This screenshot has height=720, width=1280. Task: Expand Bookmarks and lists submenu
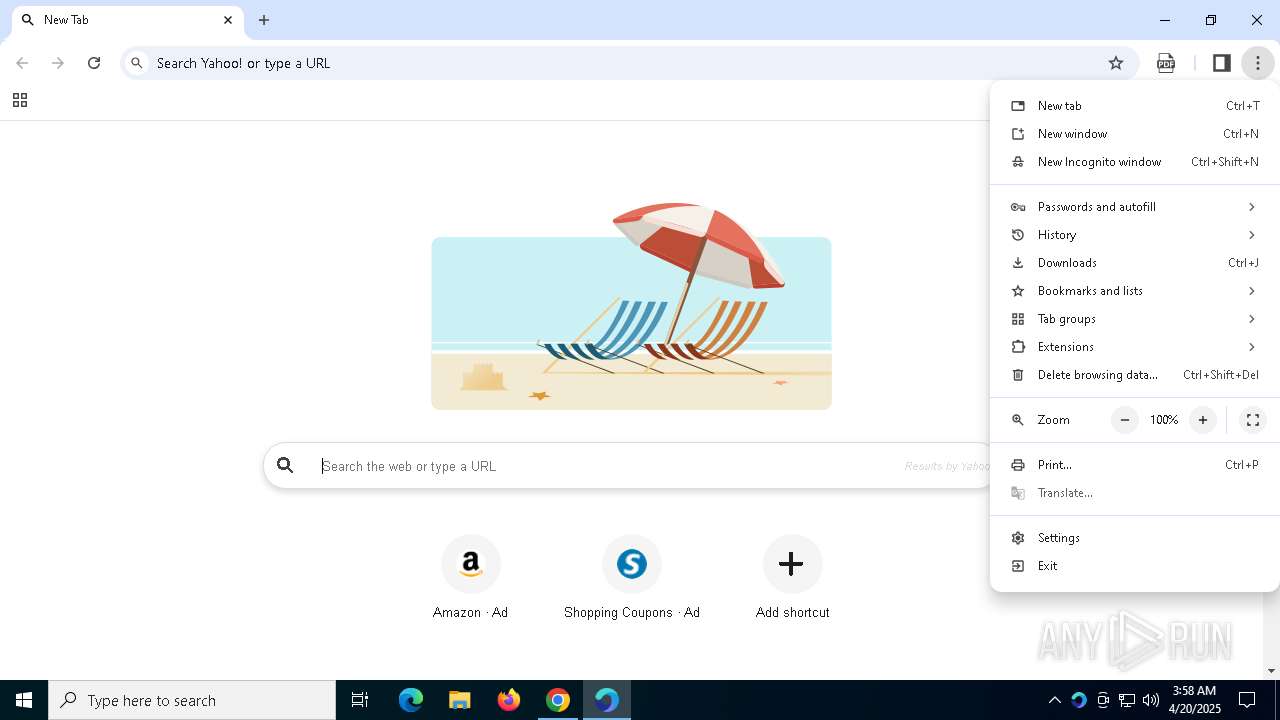pos(1135,291)
